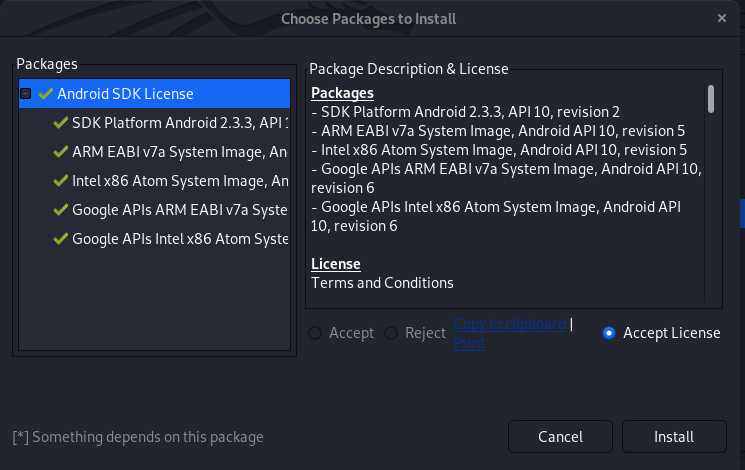Screen dimensions: 745x470
Task: Click the Intel x86 Atom revision 5 description line
Action: pyautogui.click(x=499, y=150)
